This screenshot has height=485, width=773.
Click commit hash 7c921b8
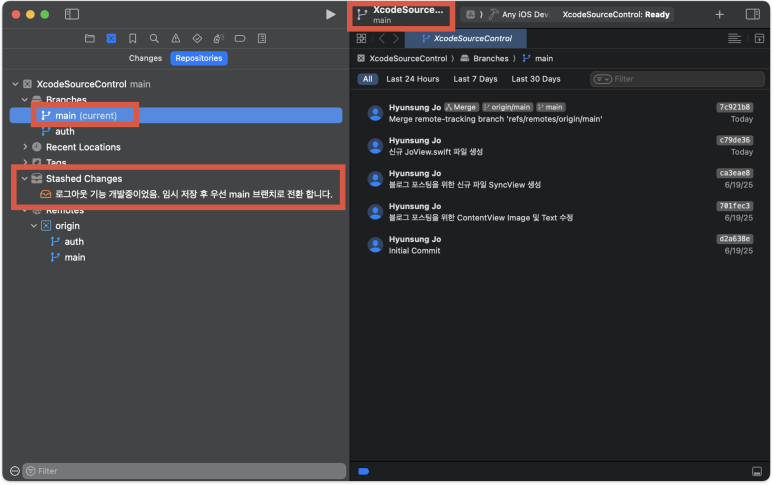[735, 107]
